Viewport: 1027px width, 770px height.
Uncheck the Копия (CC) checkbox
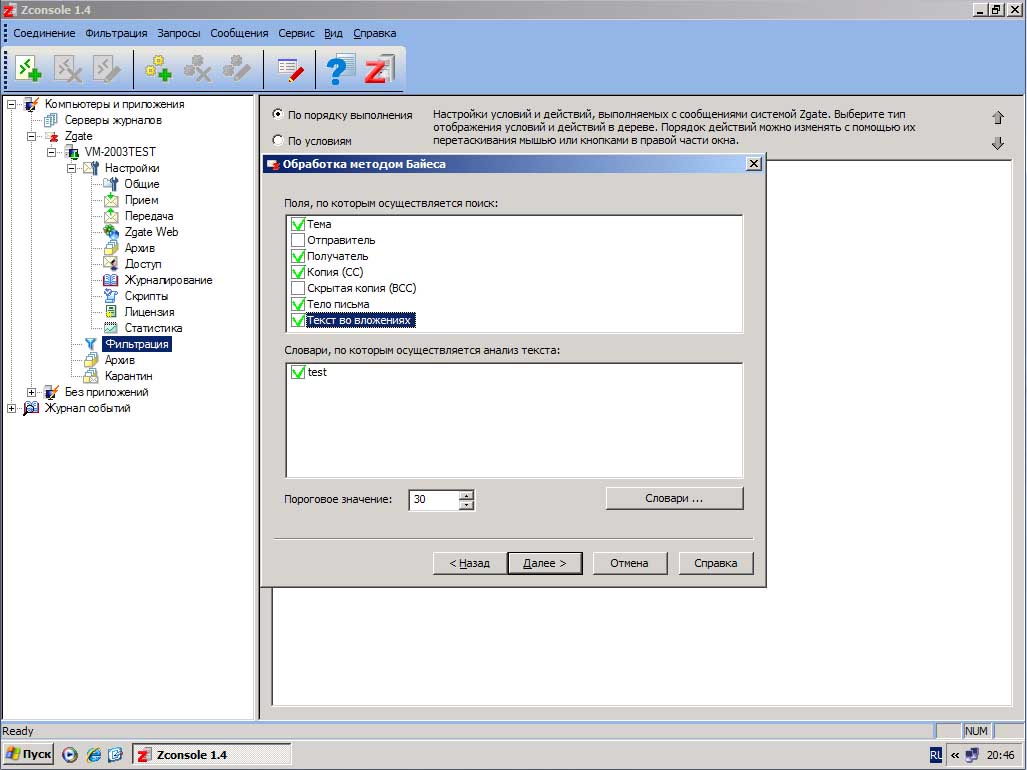click(x=298, y=272)
